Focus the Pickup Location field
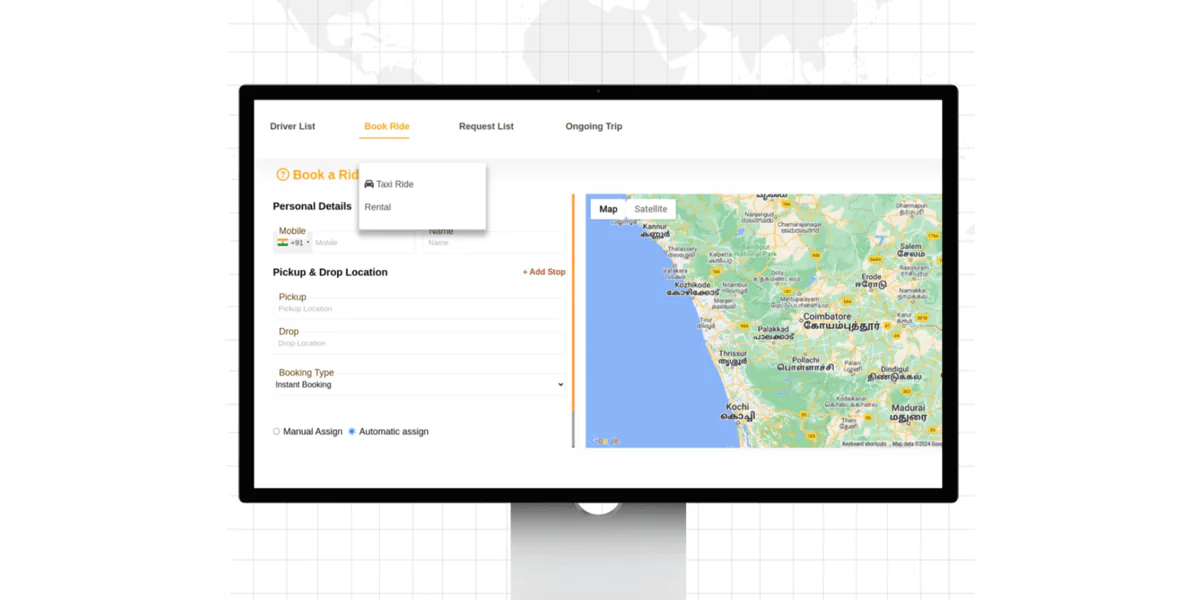 [420, 309]
